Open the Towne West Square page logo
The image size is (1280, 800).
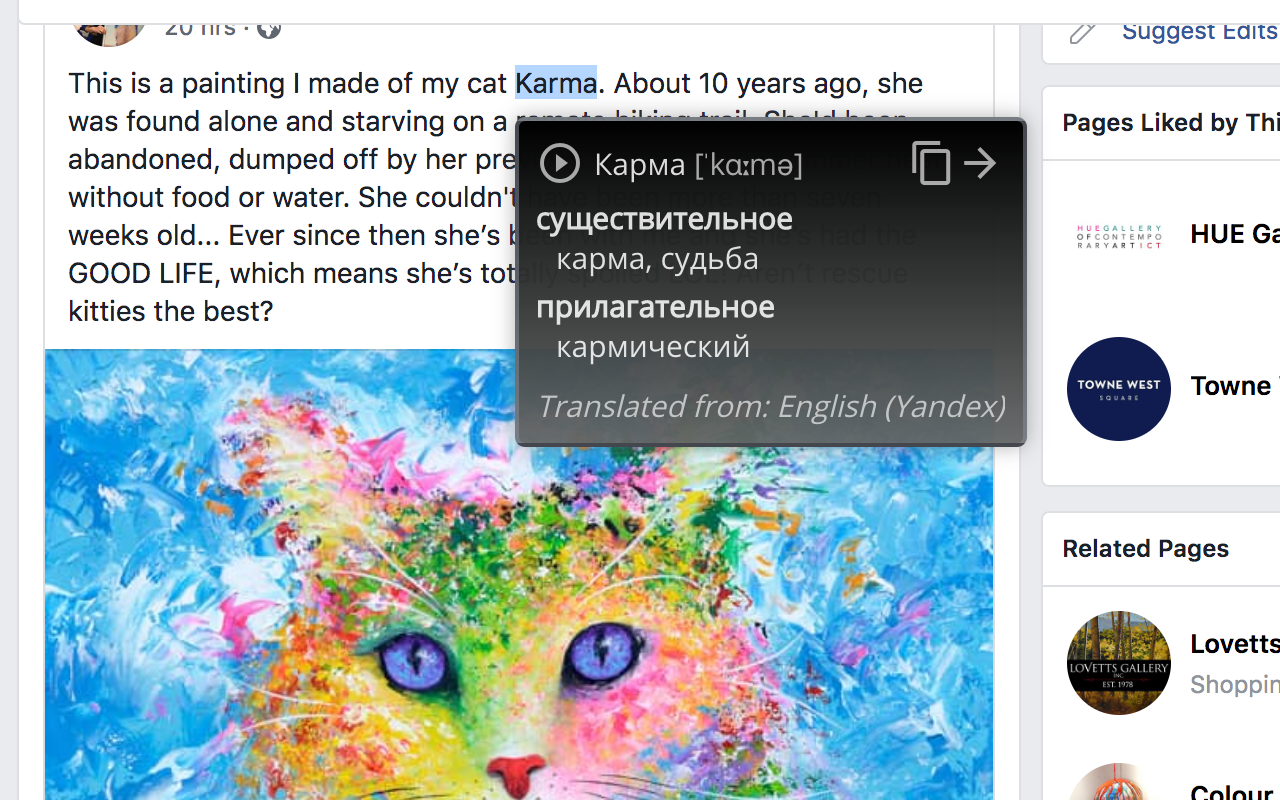pyautogui.click(x=1118, y=388)
